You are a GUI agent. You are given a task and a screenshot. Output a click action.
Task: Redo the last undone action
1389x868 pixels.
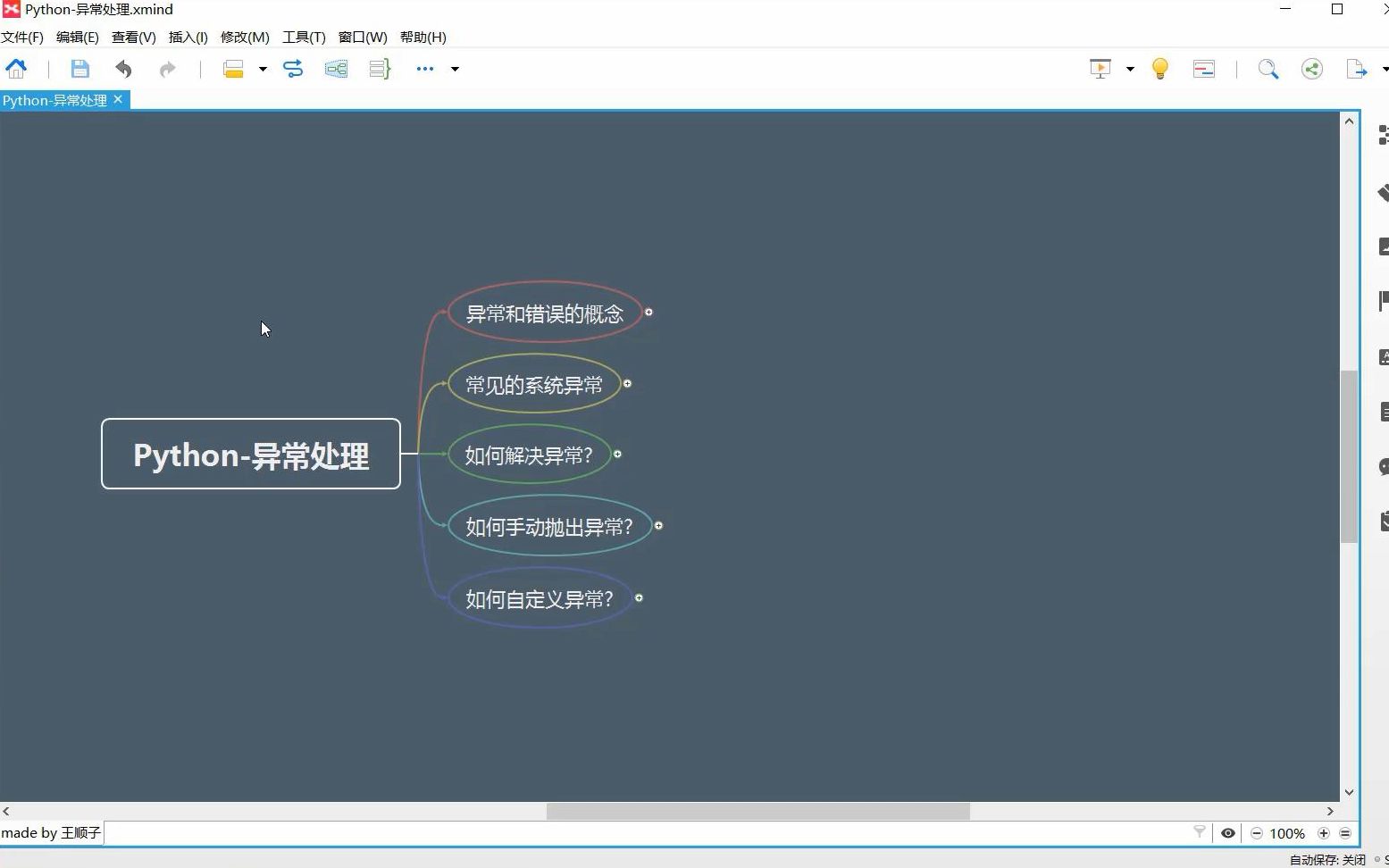[167, 69]
